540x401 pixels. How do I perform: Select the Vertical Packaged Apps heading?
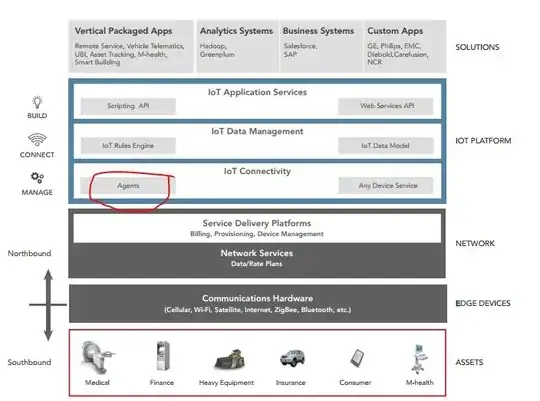[x=123, y=31]
